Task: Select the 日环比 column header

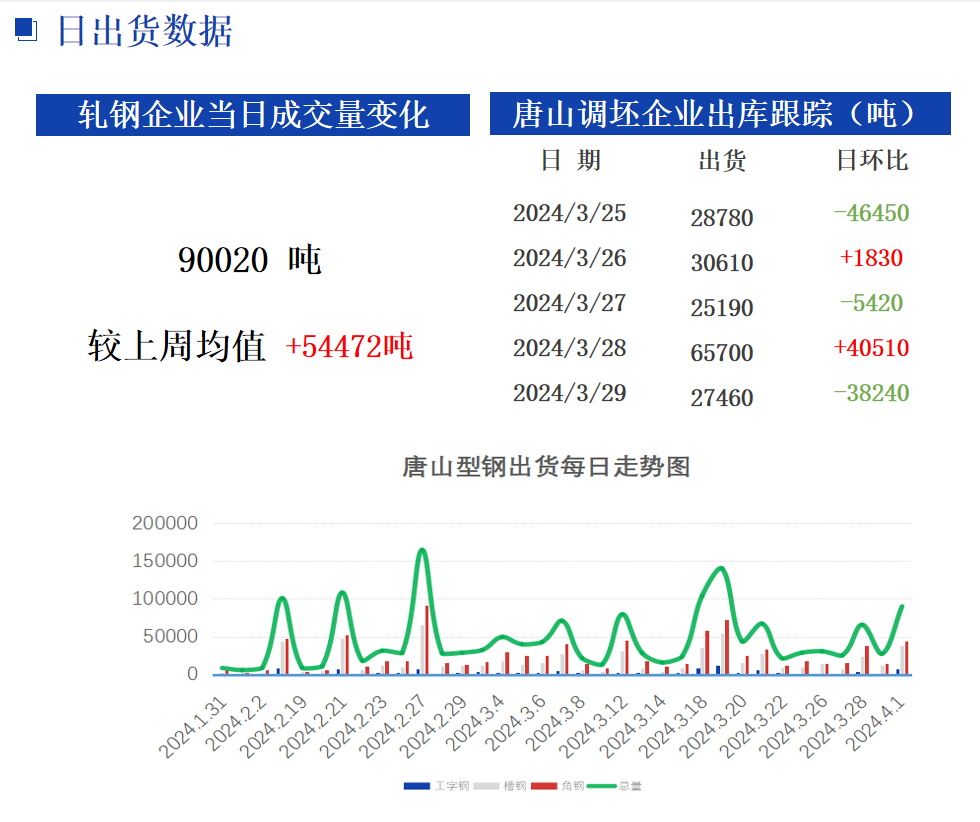Action: pos(871,160)
